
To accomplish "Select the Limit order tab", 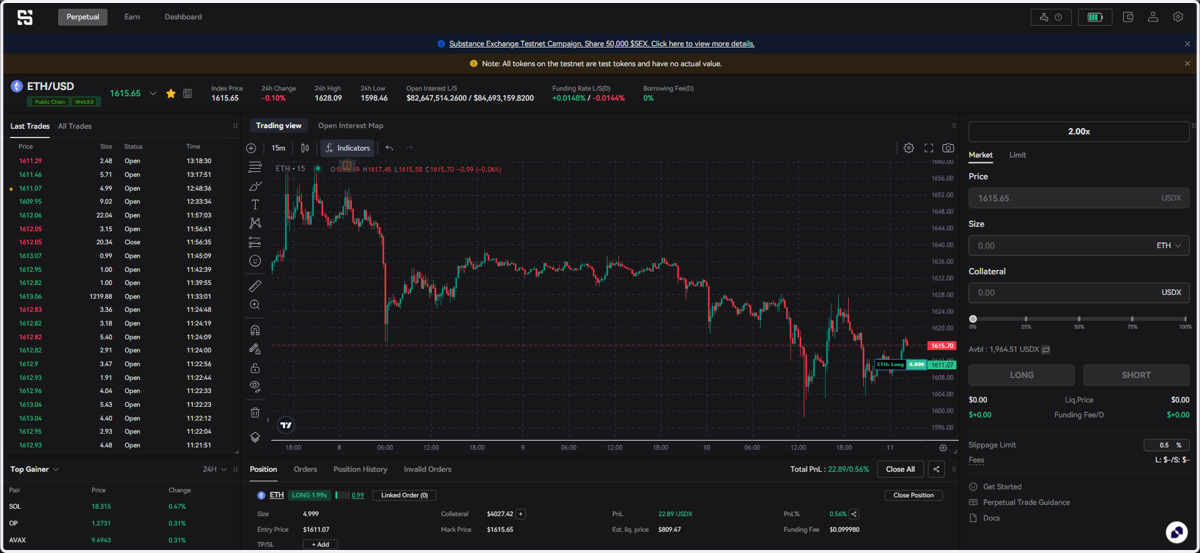I will tap(1017, 155).
